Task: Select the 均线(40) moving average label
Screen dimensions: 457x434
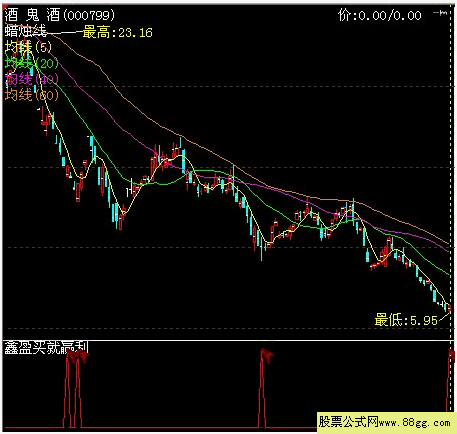Action: (x=31, y=79)
